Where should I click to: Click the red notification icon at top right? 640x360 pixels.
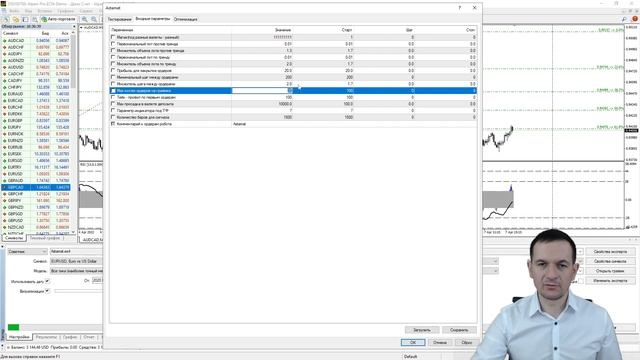pos(635,19)
